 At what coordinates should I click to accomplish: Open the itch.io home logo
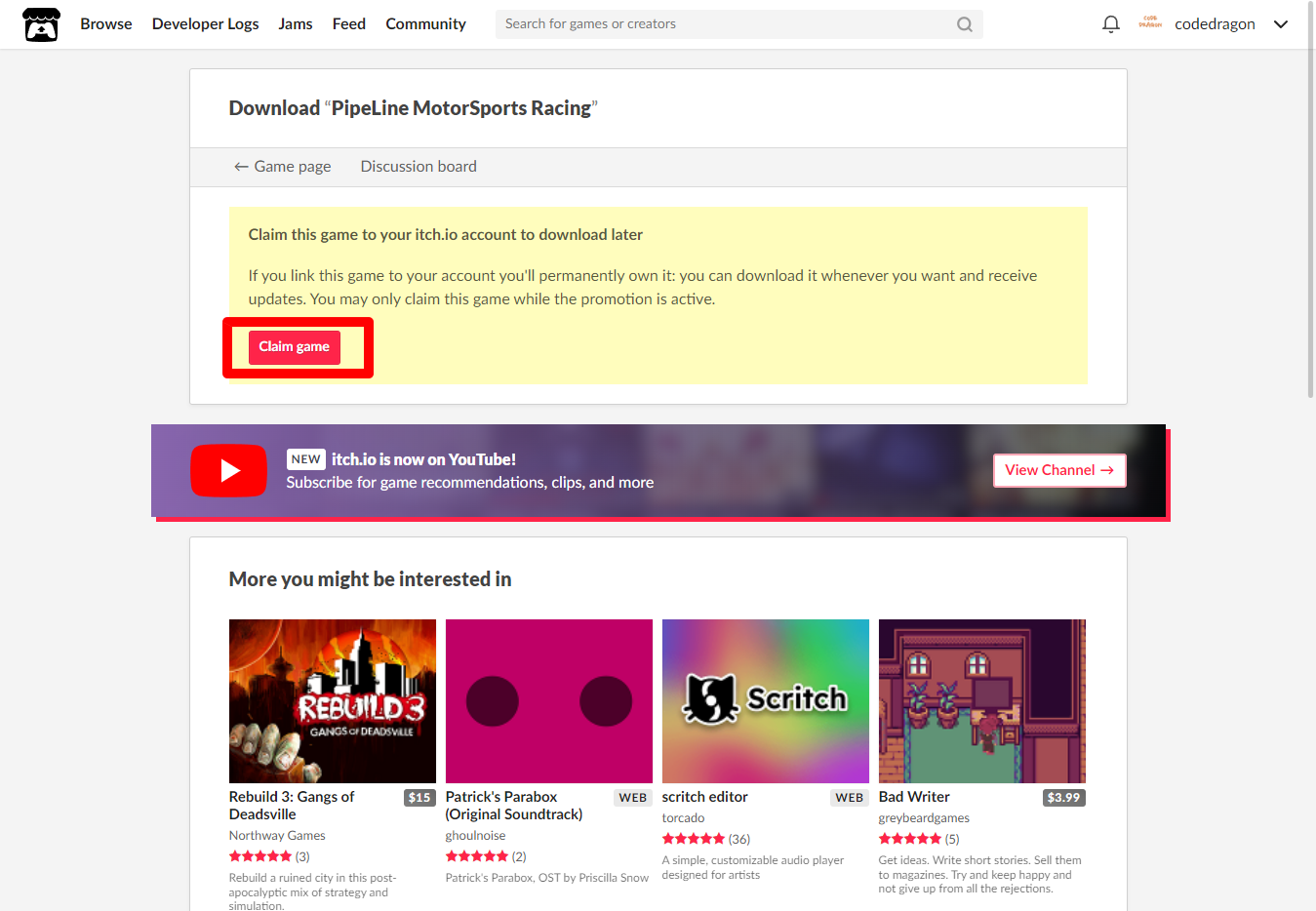(x=41, y=24)
